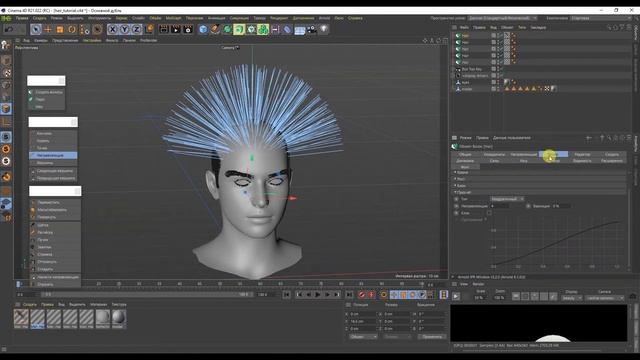Click Go to end of animation button

[349, 294]
